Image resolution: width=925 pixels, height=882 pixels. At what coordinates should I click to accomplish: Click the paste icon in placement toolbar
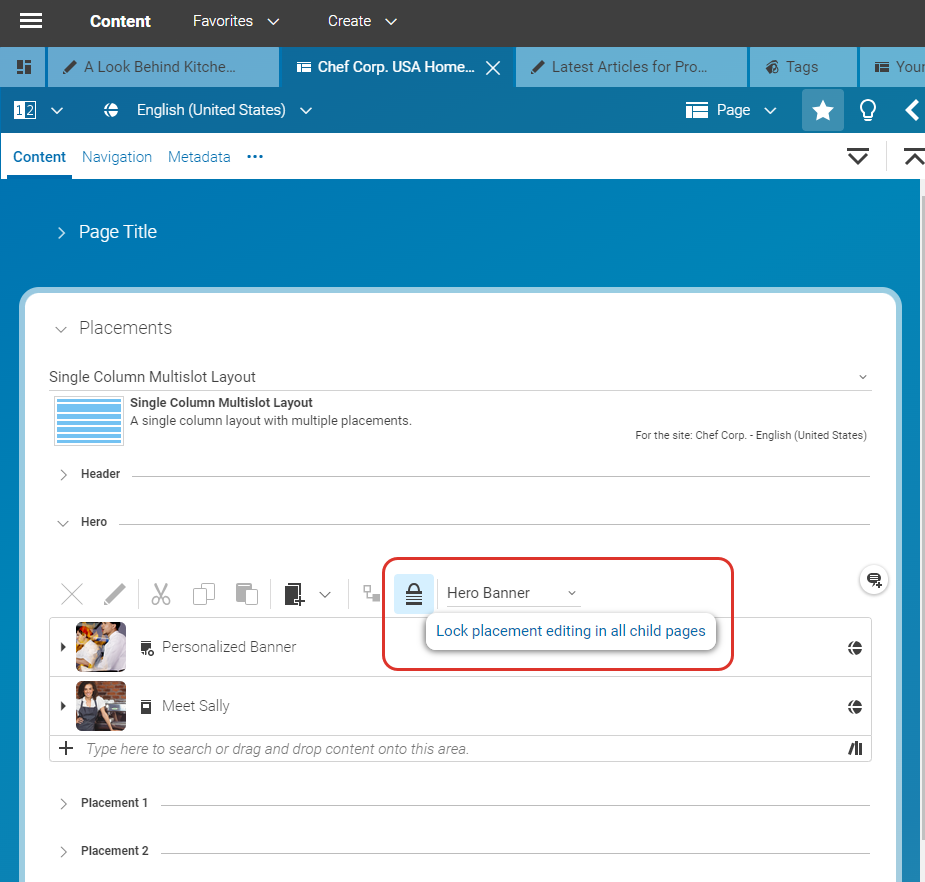[247, 594]
